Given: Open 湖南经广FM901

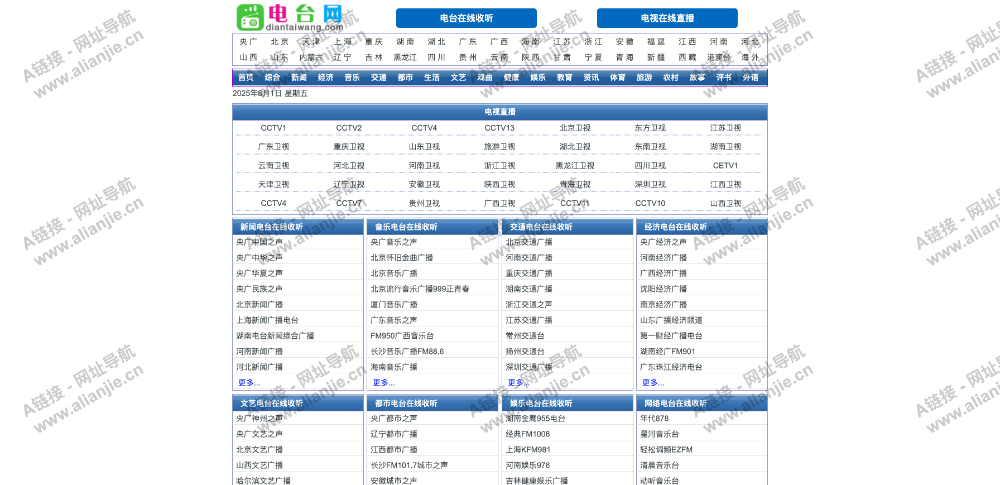Looking at the screenshot, I should (x=668, y=352).
